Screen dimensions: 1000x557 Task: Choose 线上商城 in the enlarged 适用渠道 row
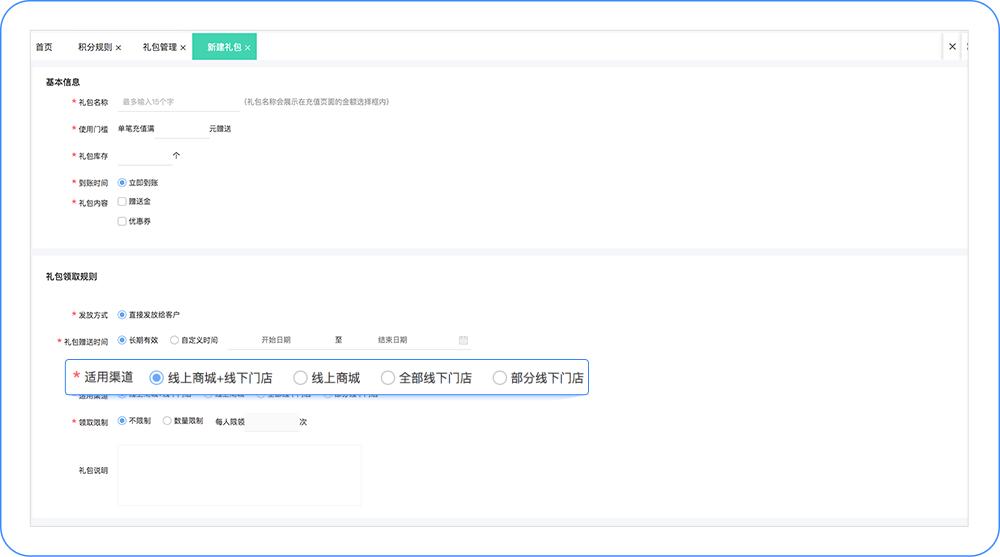click(x=300, y=378)
